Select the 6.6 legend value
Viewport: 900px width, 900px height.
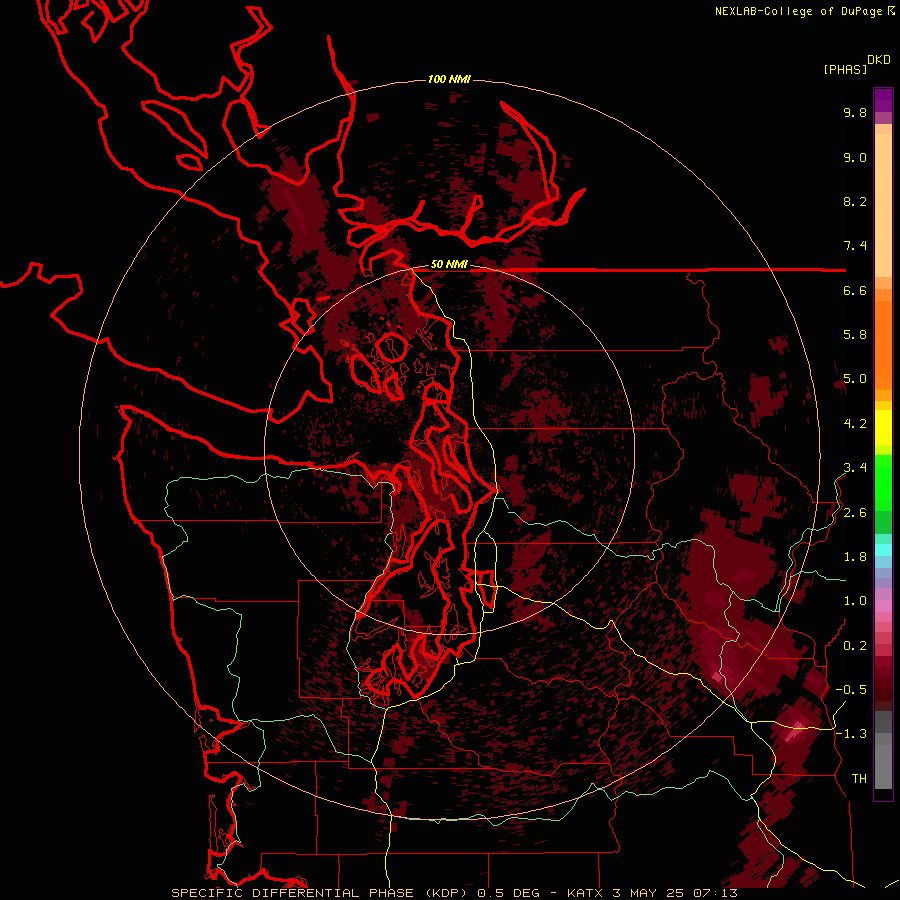tap(855, 290)
